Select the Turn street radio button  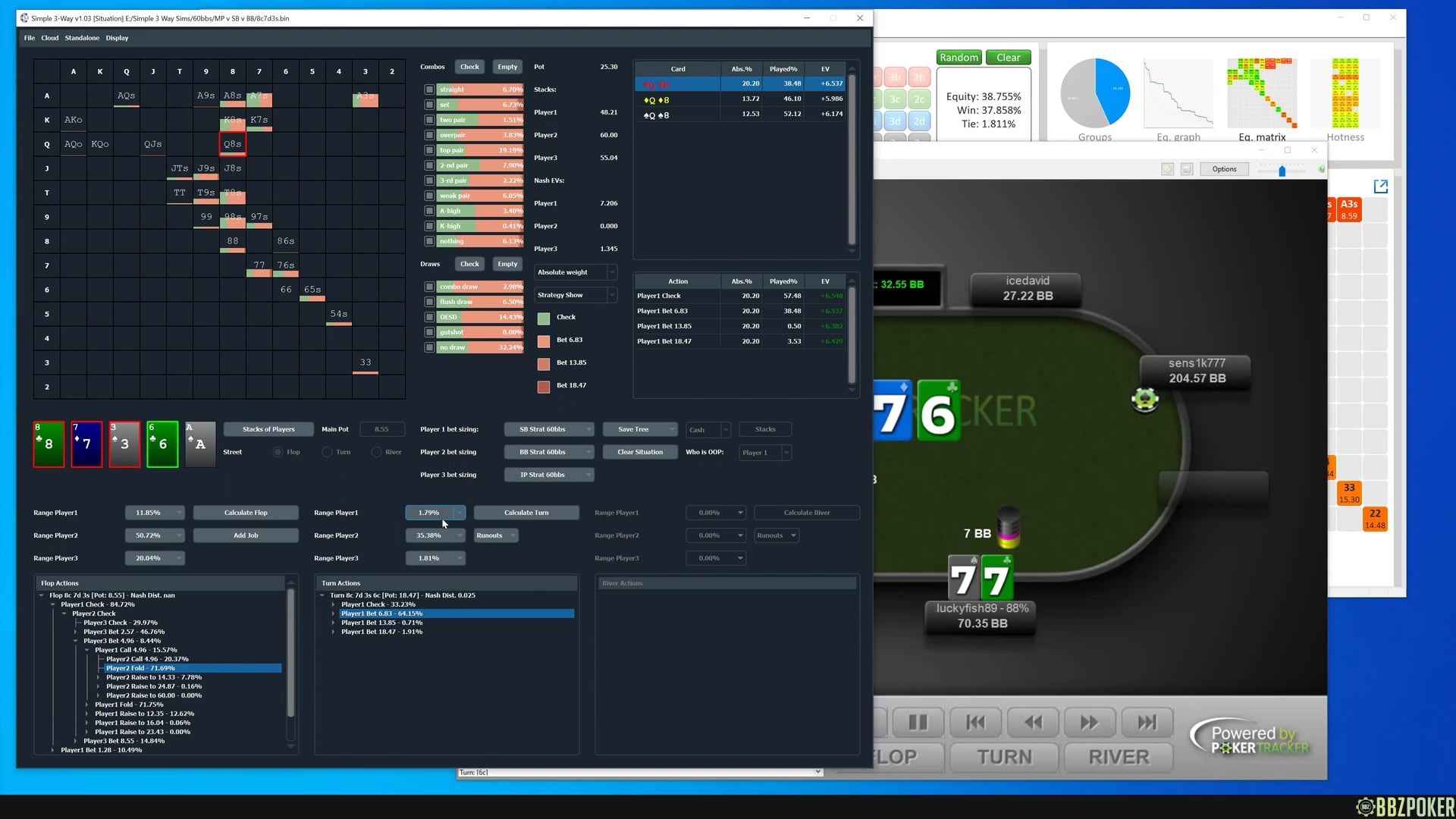327,452
